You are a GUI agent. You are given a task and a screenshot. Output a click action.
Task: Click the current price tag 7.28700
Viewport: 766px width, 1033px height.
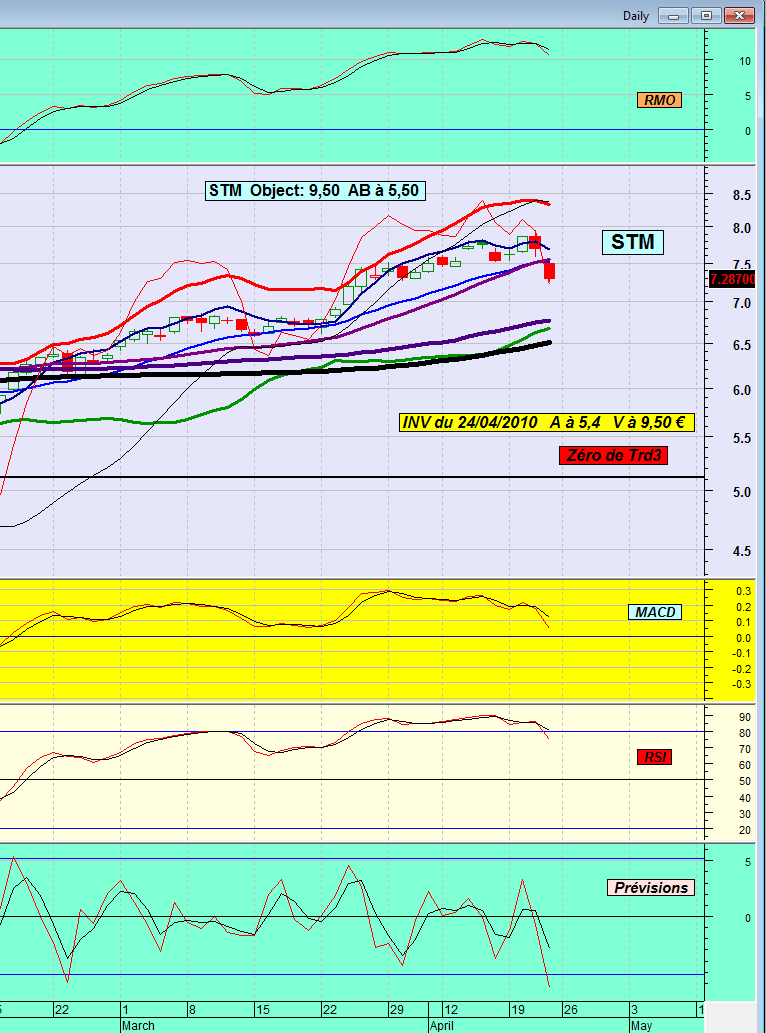tap(732, 280)
